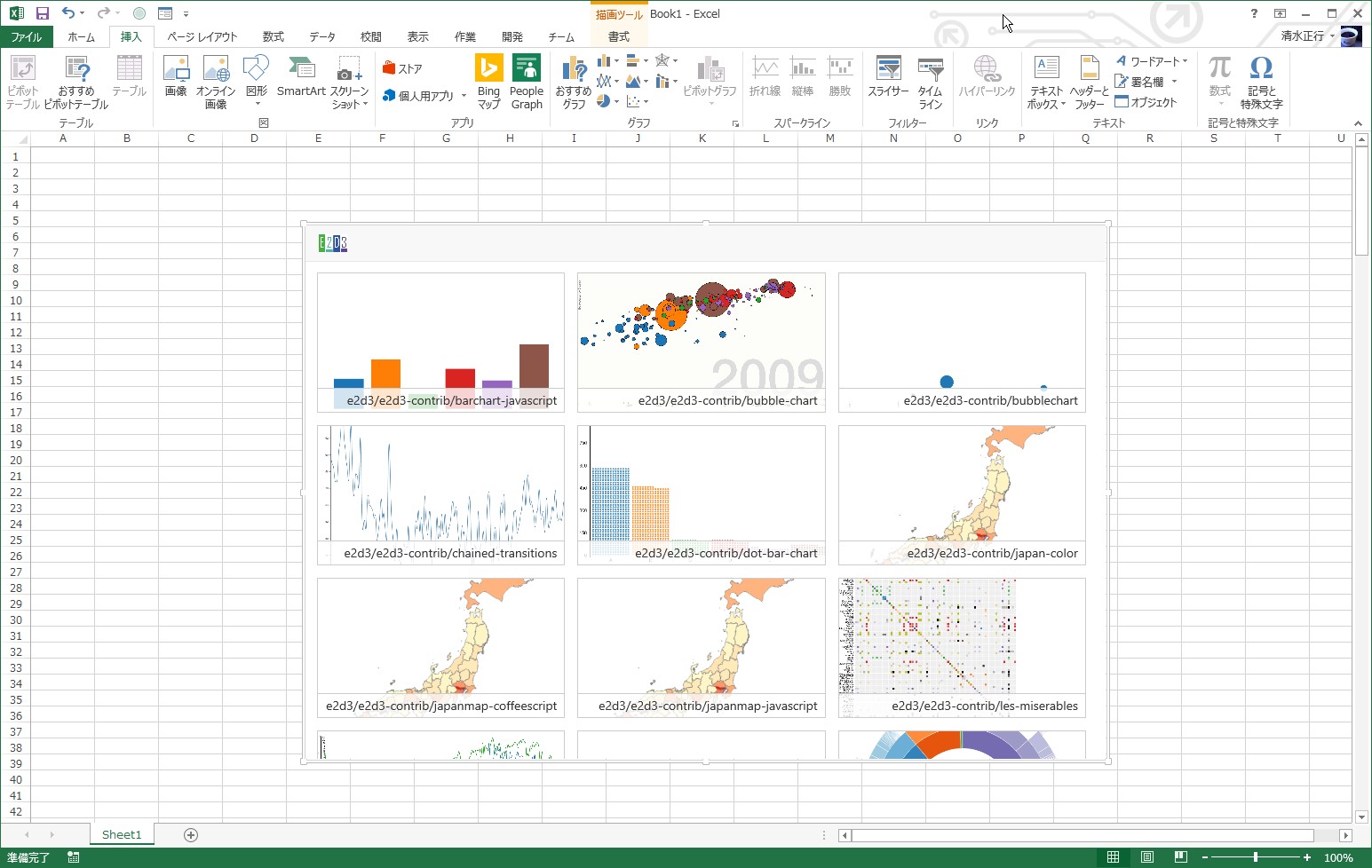Viewport: 1372px width, 868px height.
Task: Click zoom slider handle
Action: (1256, 857)
